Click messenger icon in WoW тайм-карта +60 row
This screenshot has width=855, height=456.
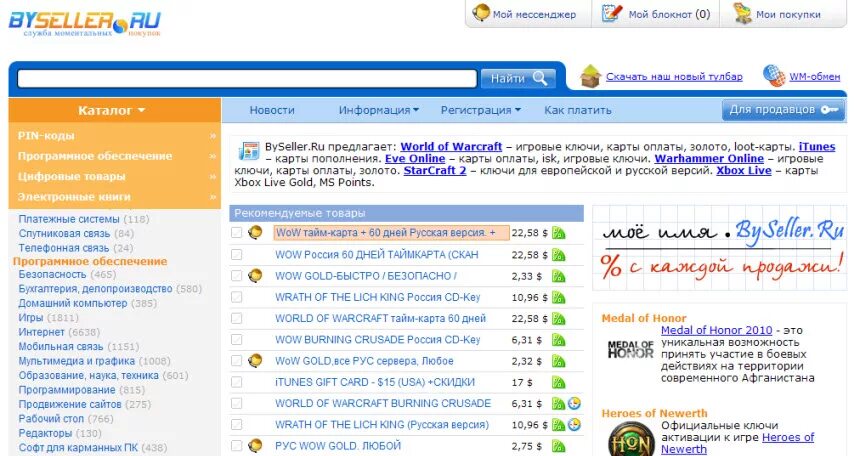pos(255,232)
